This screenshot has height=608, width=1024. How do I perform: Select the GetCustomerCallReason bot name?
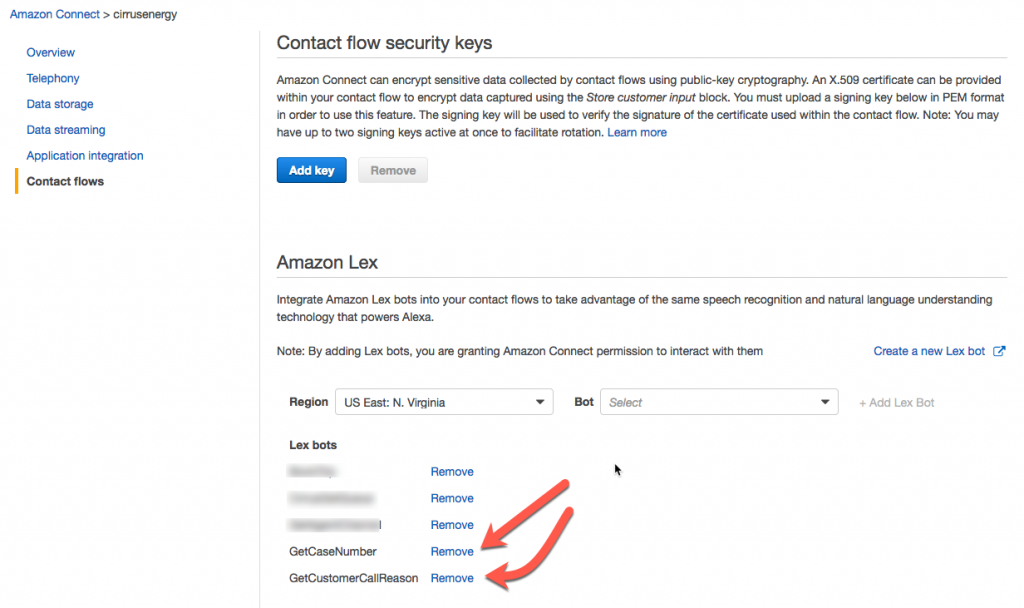353,579
